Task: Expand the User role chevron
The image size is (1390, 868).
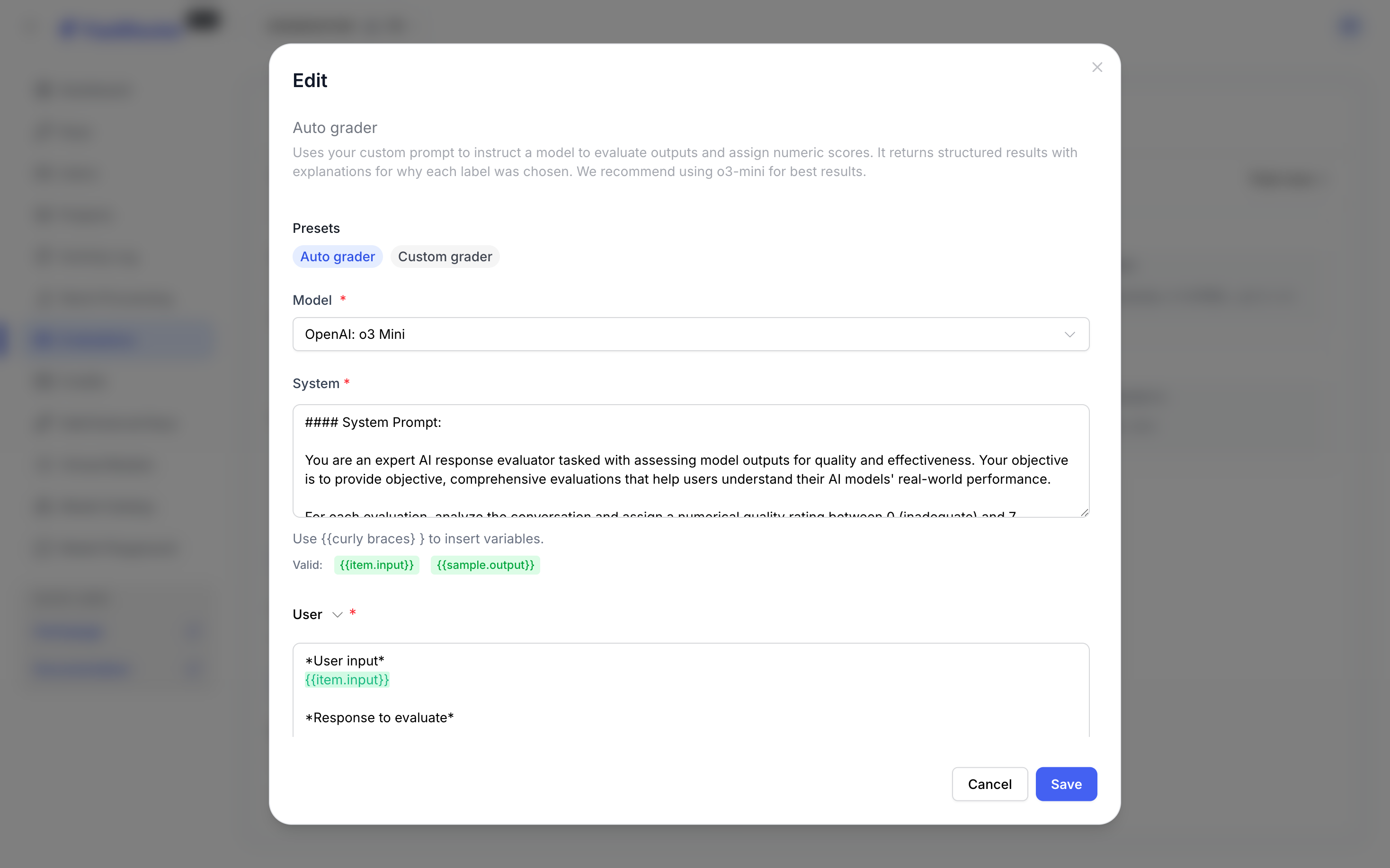Action: point(338,615)
